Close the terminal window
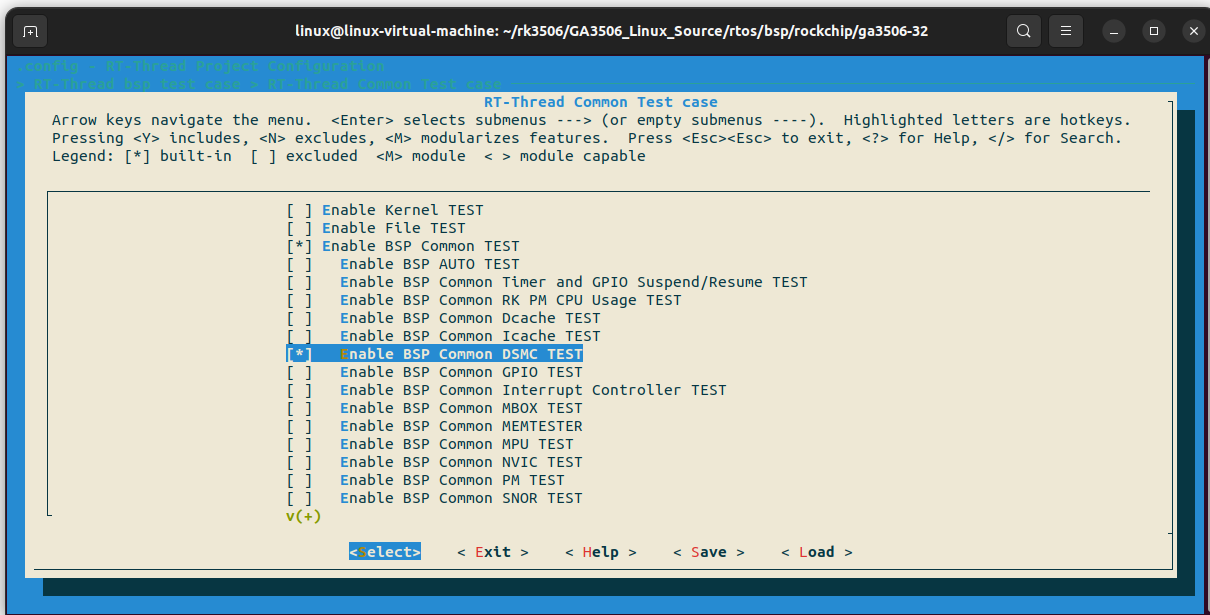 pos(1193,31)
